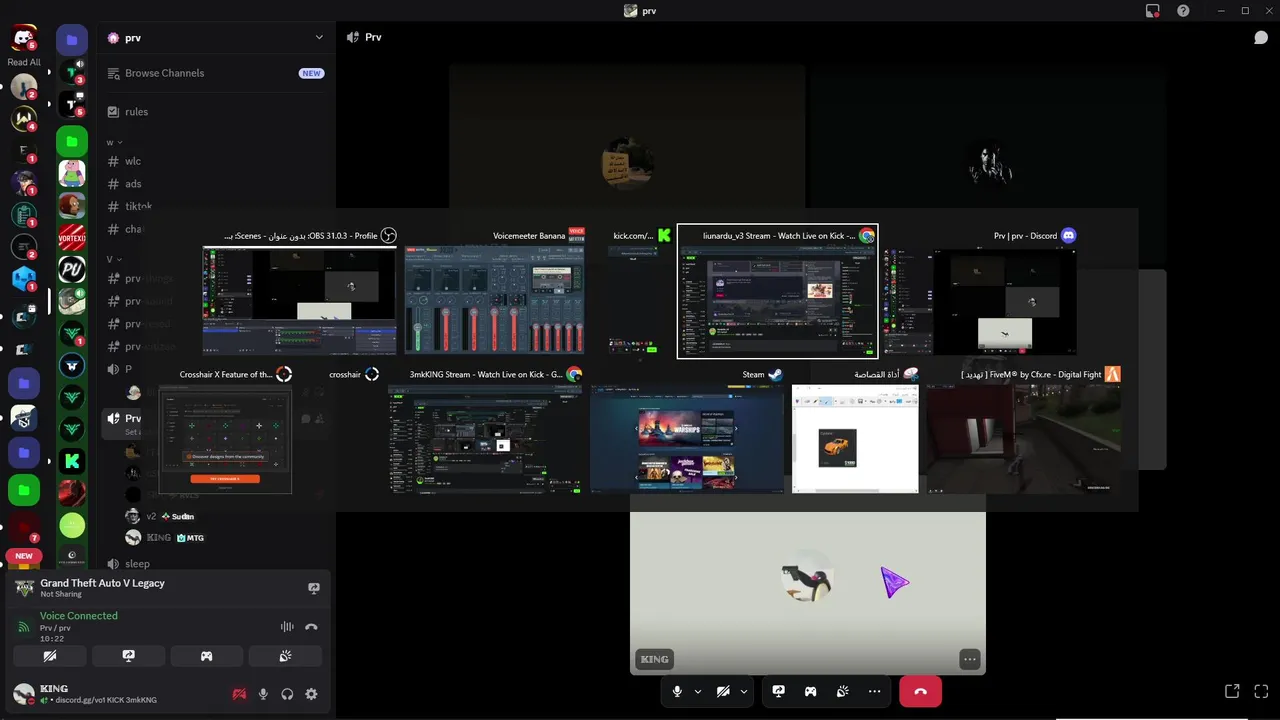Start activity from call controls bar

click(x=810, y=691)
